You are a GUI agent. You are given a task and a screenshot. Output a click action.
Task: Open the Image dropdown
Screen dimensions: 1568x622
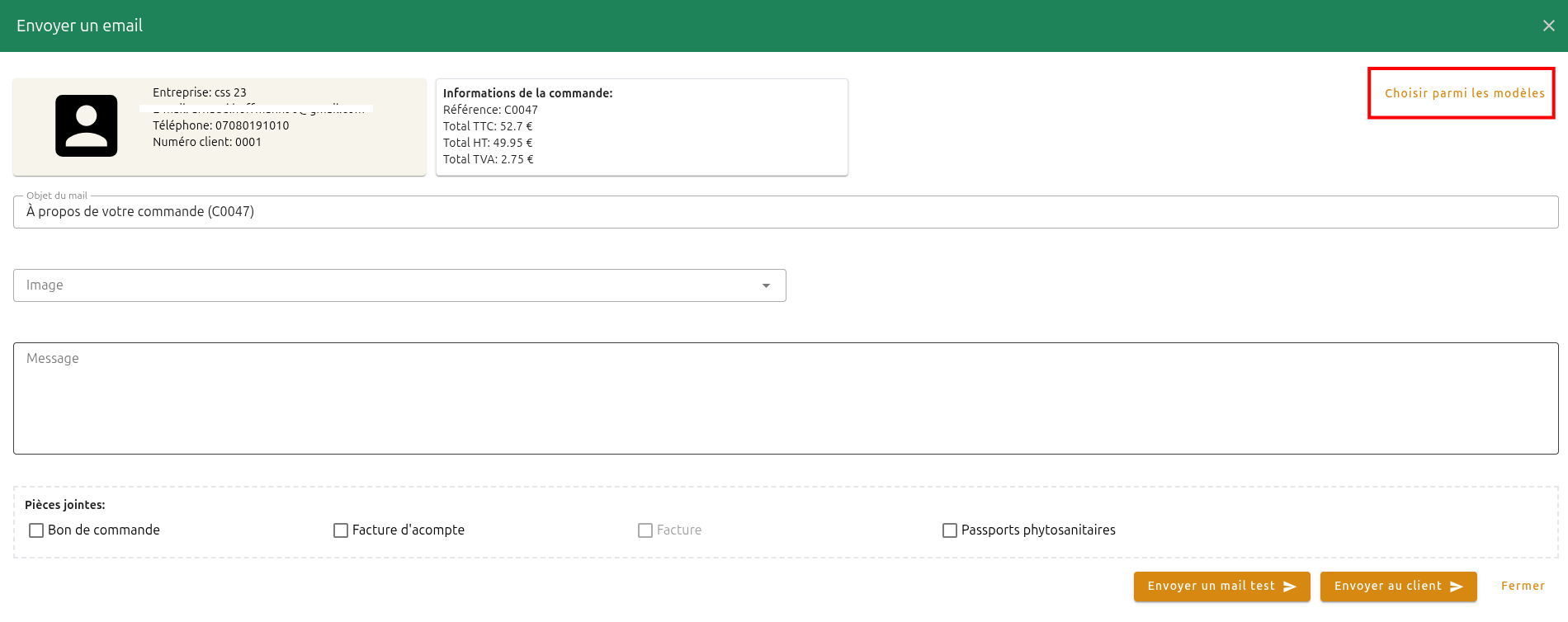pyautogui.click(x=399, y=285)
